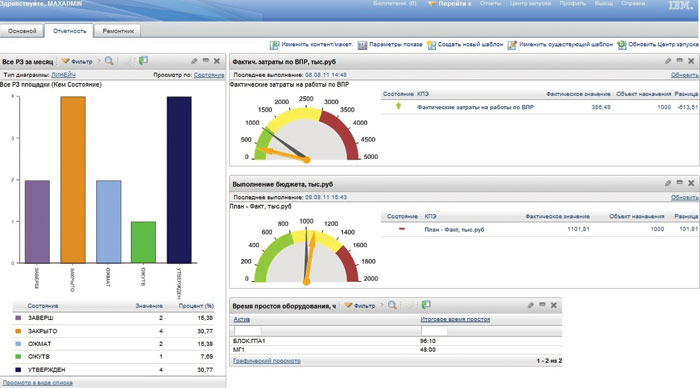Screen dimensions: 700x388
Task: Click the Актив filter input field
Action: pyautogui.click(x=248, y=331)
